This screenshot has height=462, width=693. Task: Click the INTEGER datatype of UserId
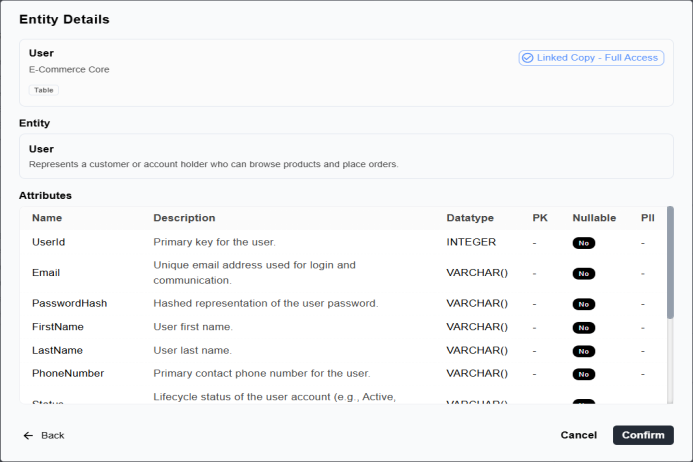471,242
